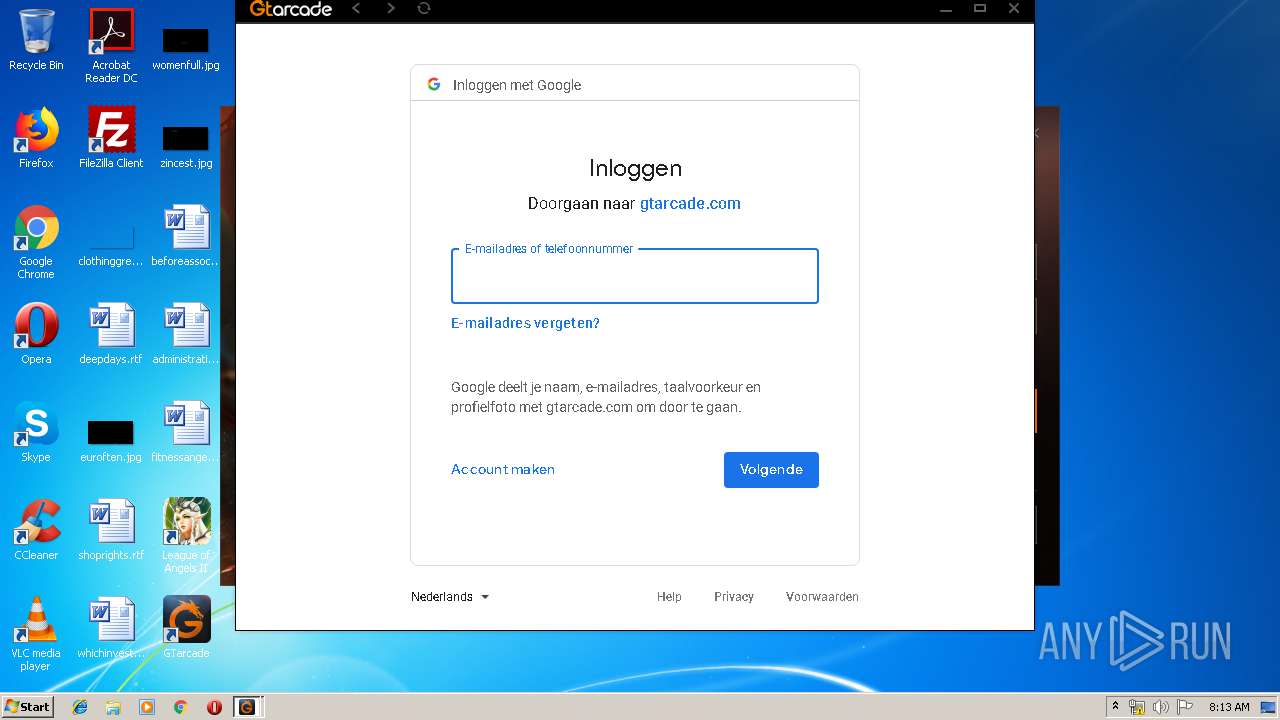Open Internet Explorer from taskbar
The image size is (1280, 720).
coord(80,707)
